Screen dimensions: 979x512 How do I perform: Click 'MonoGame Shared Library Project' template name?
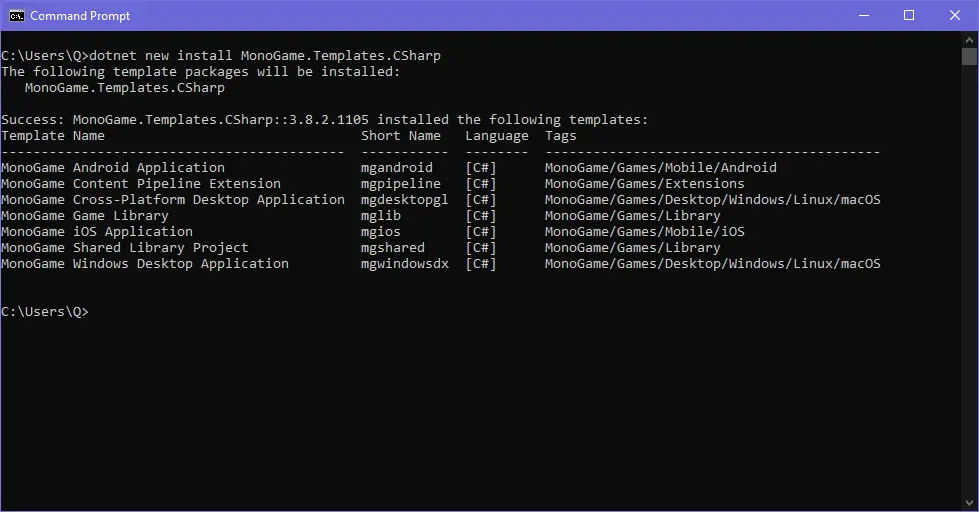125,248
